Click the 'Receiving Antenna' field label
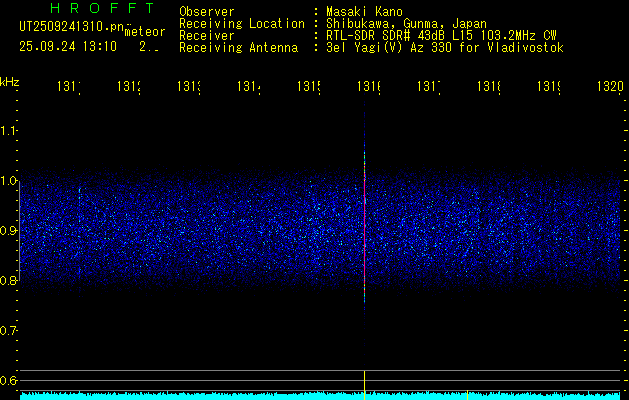The height and width of the screenshot is (400, 629). pos(238,47)
